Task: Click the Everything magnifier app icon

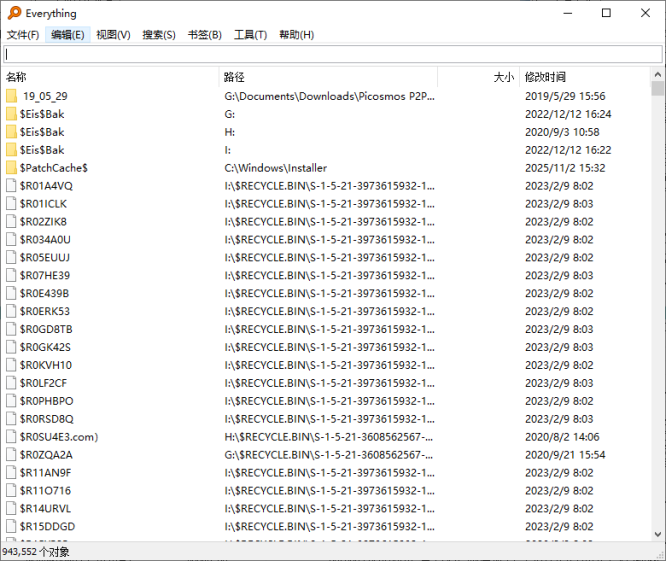Action: coord(14,13)
